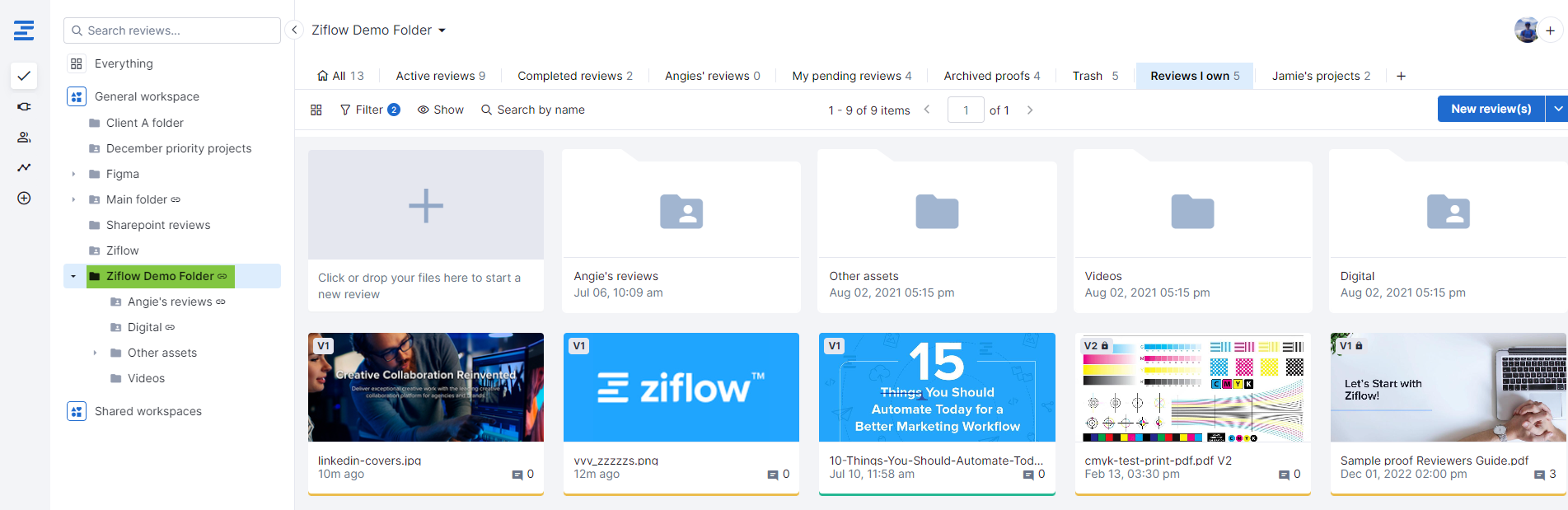1568x510 pixels.
Task: Click the circled plus sidebar icon
Action: [24, 199]
